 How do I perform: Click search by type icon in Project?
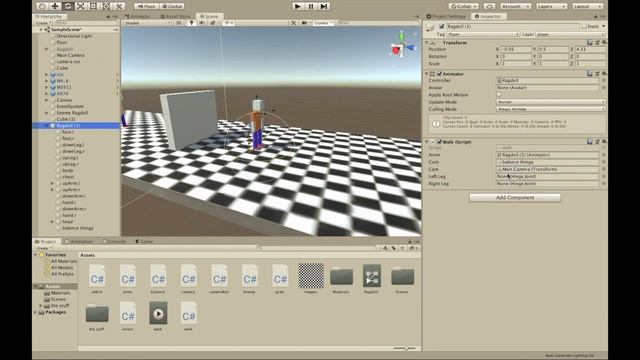click(385, 248)
